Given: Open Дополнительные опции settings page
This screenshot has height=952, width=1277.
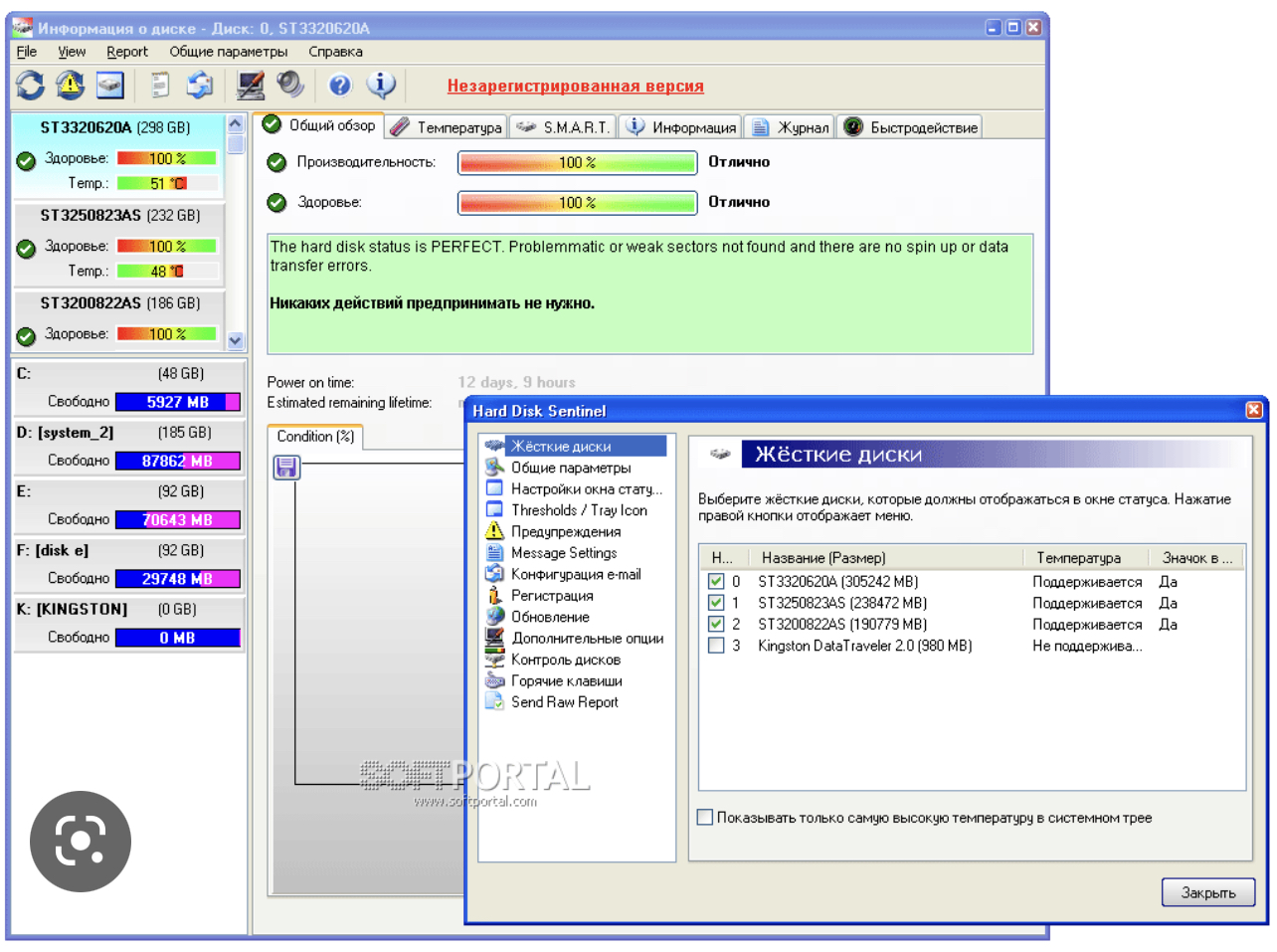Looking at the screenshot, I should tap(587, 639).
